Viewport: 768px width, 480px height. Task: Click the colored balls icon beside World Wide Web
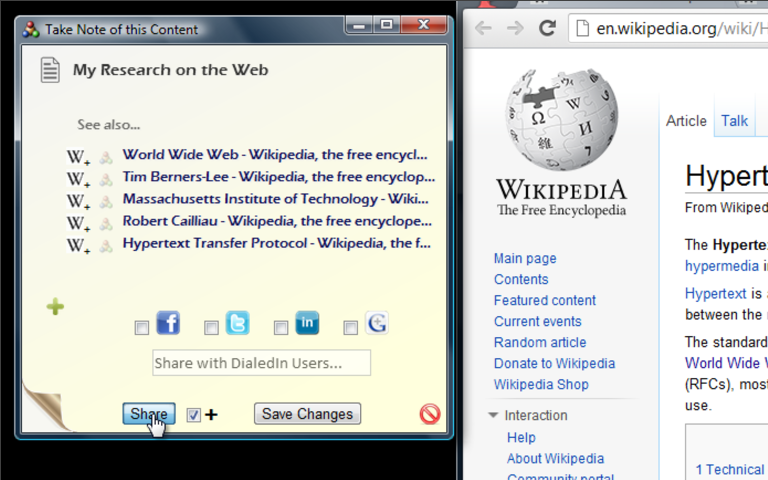pyautogui.click(x=106, y=157)
